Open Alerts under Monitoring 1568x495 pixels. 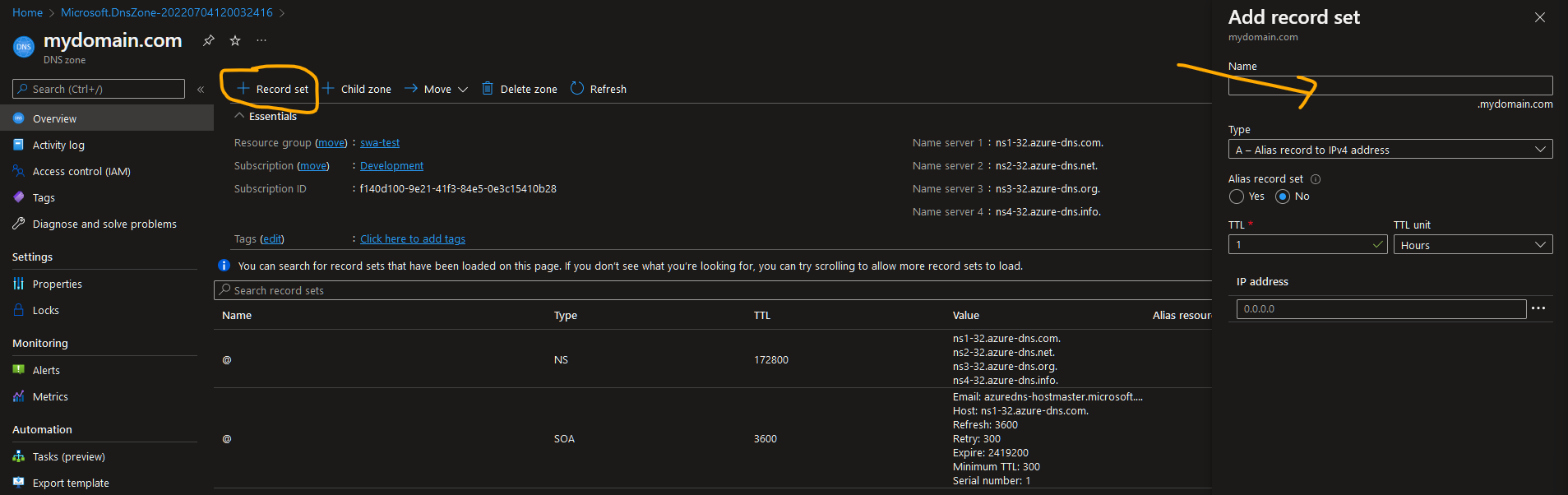46,370
